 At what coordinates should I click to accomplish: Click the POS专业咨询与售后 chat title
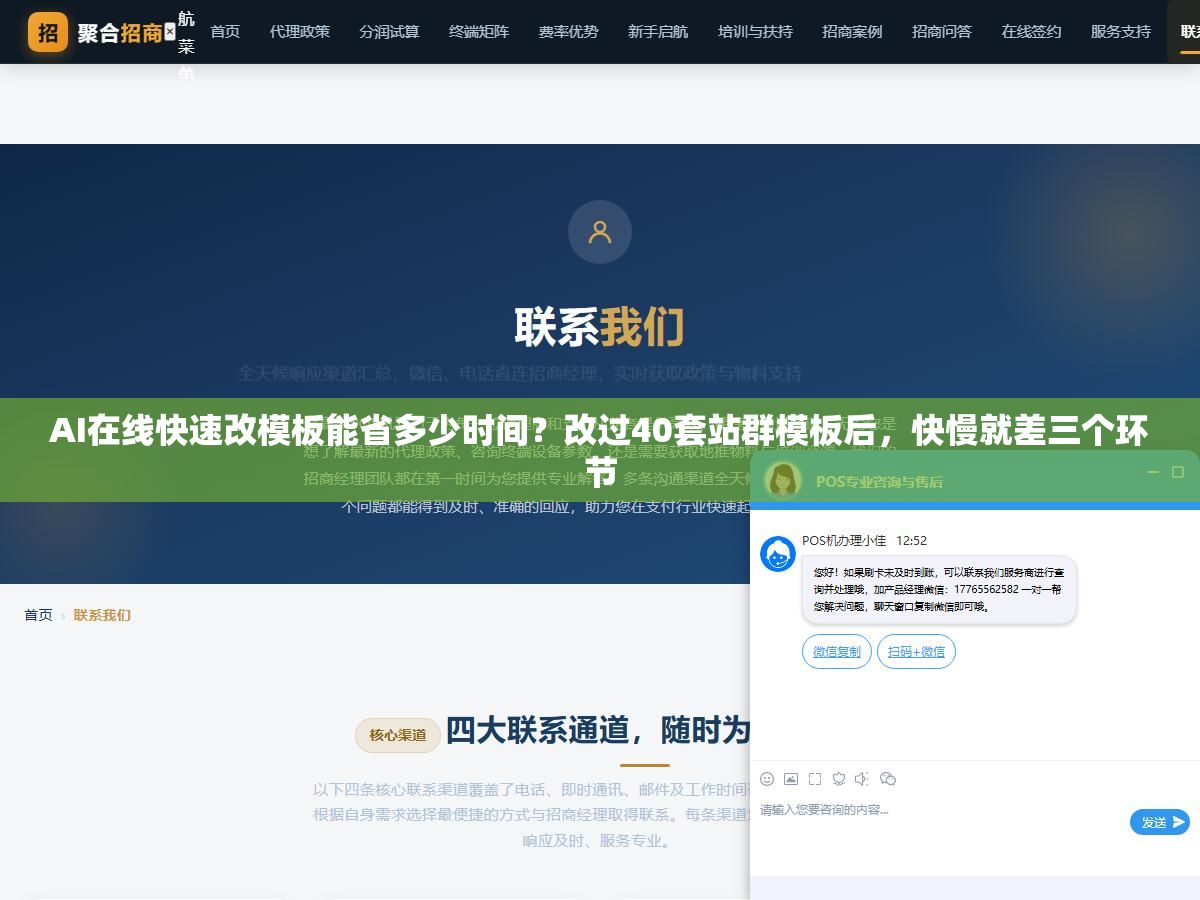[x=879, y=481]
